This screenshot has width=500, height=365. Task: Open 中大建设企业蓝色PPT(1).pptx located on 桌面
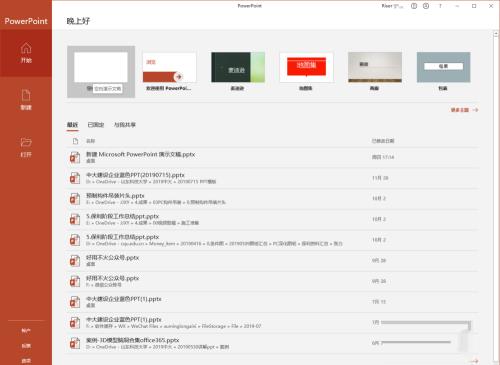273,302
